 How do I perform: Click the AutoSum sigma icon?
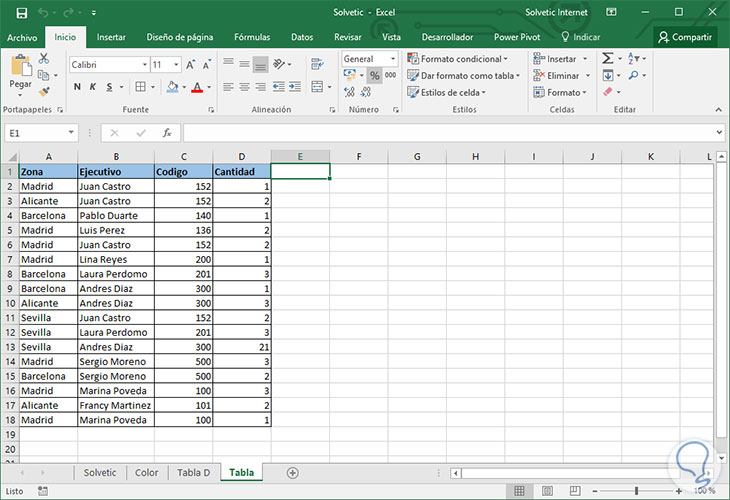pyautogui.click(x=608, y=59)
